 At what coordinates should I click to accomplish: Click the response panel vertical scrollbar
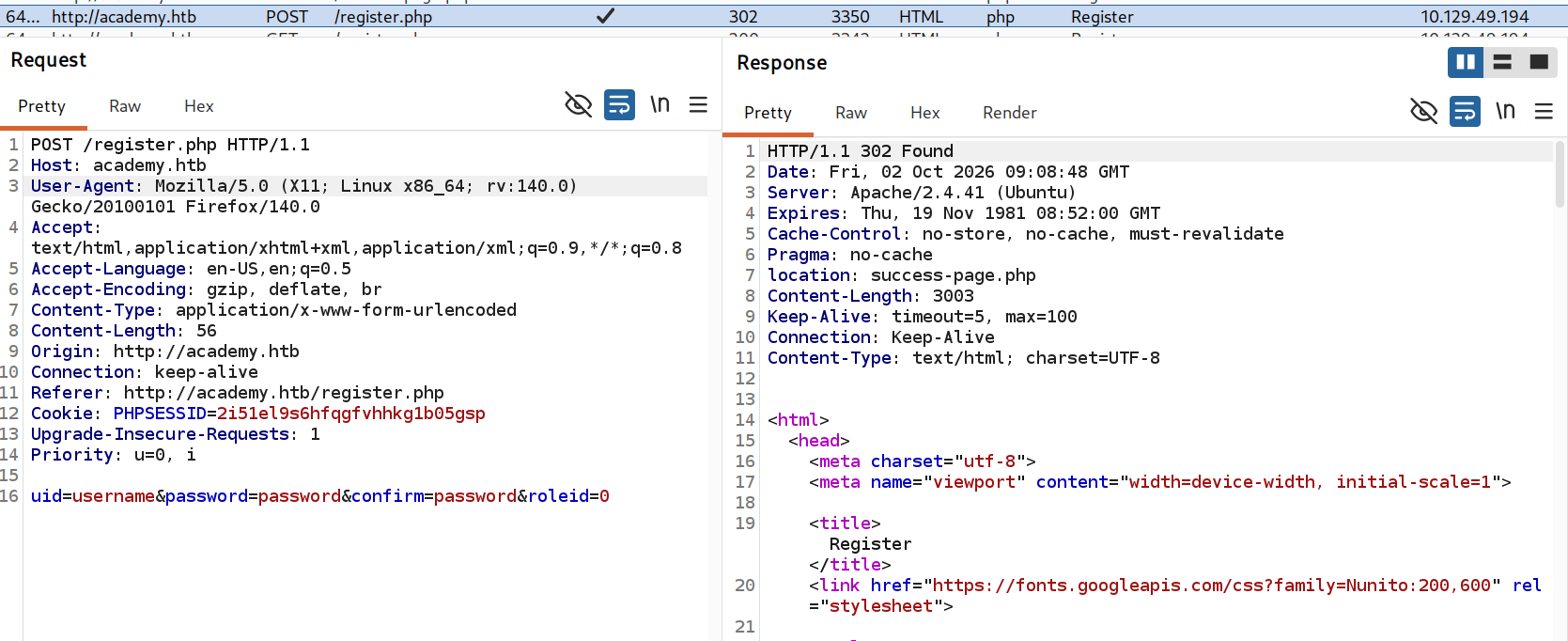(1560, 174)
